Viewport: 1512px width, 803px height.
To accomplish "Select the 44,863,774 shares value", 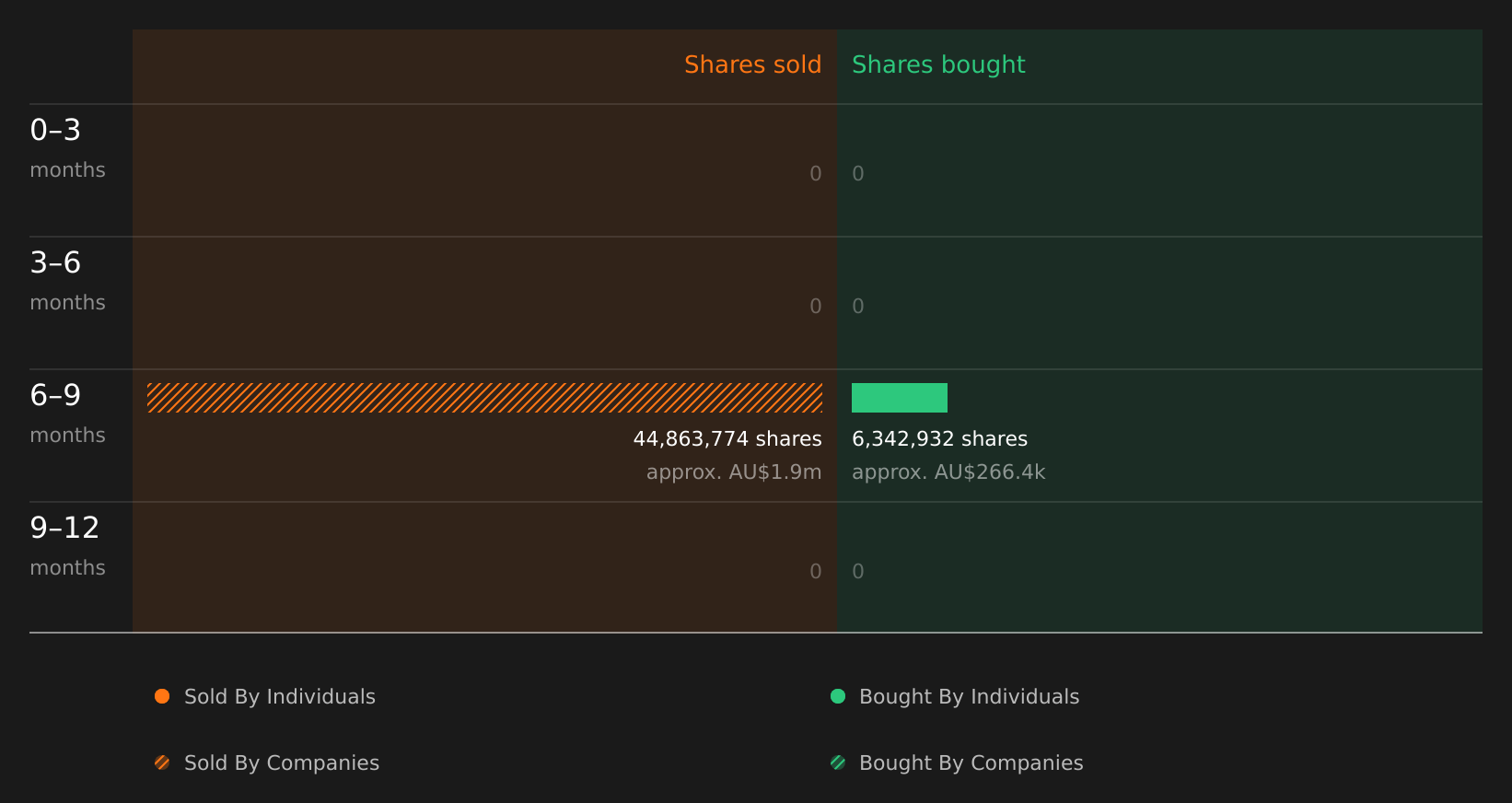I will 727,439.
